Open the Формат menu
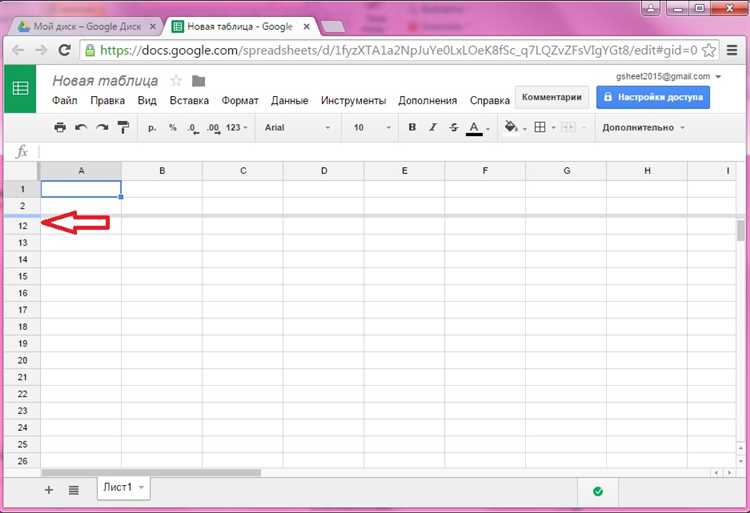Screen dimensions: 750x513 click(x=240, y=100)
